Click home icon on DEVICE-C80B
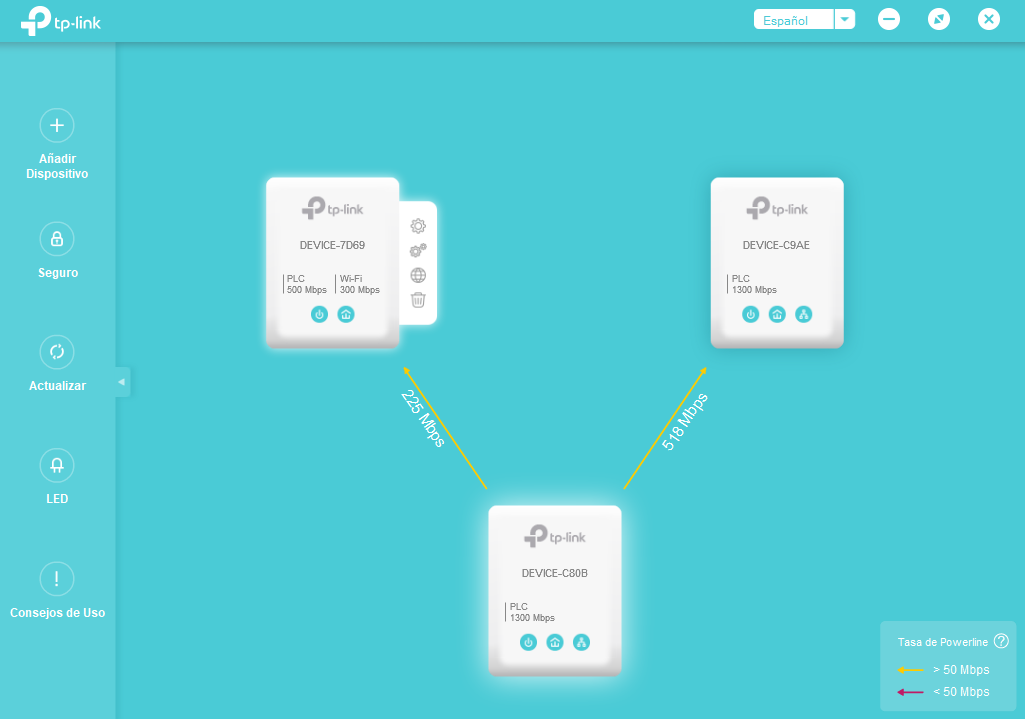The image size is (1025, 719). pyautogui.click(x=555, y=643)
